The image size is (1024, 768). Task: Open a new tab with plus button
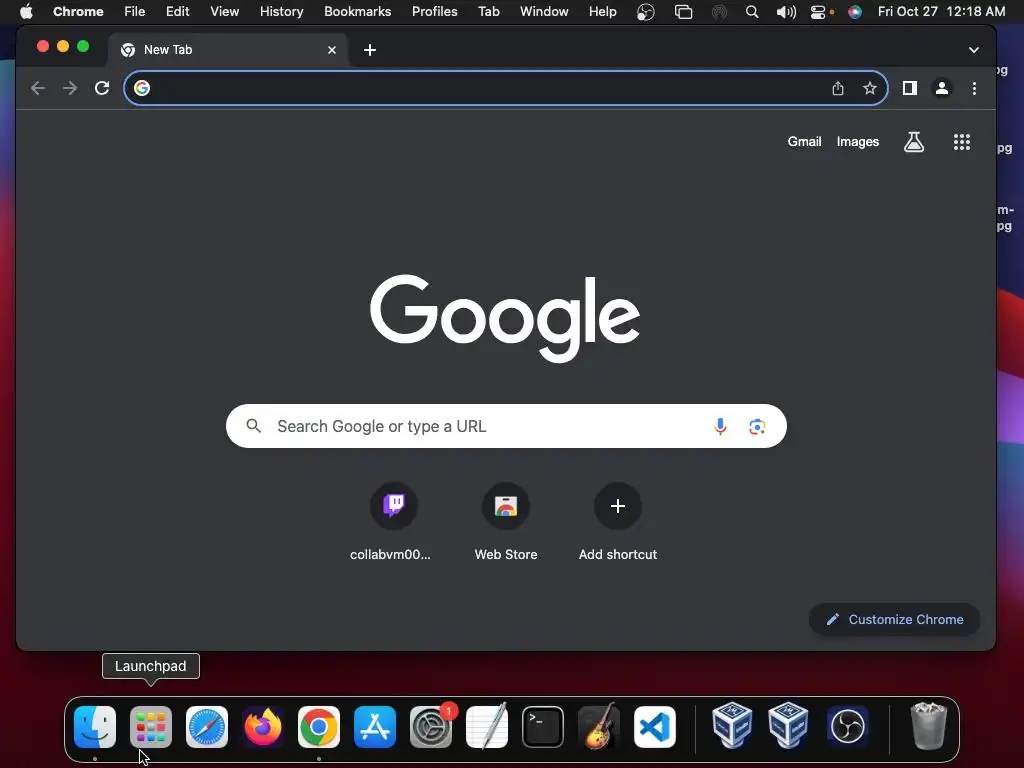(370, 50)
